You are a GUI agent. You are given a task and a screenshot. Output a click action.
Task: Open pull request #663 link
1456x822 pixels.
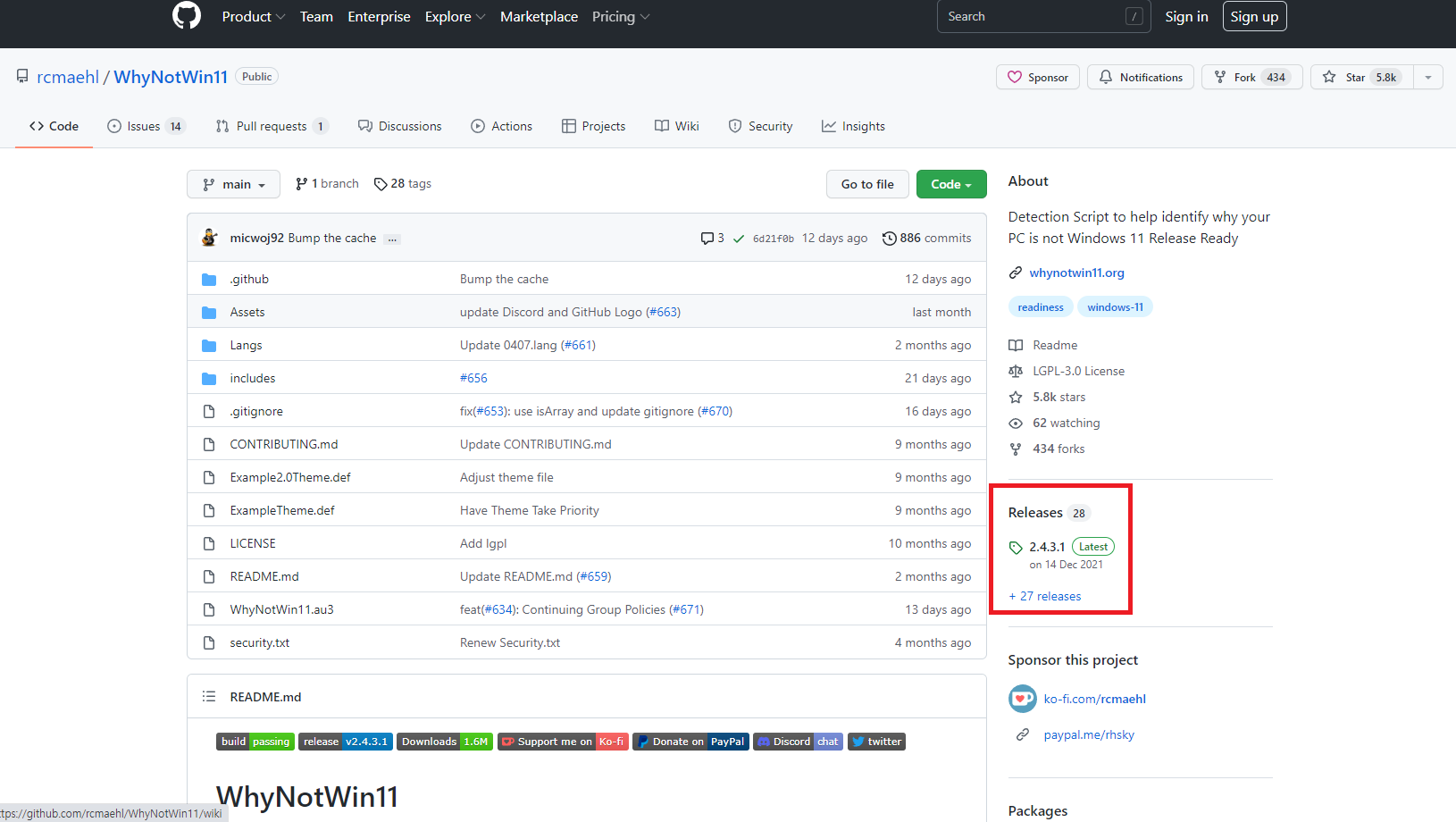click(x=663, y=312)
